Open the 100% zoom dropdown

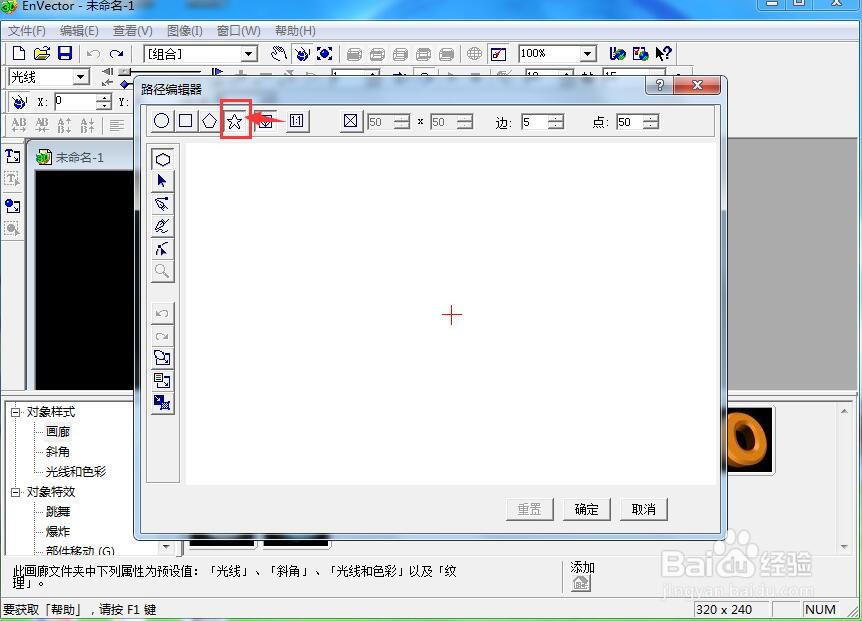point(588,54)
